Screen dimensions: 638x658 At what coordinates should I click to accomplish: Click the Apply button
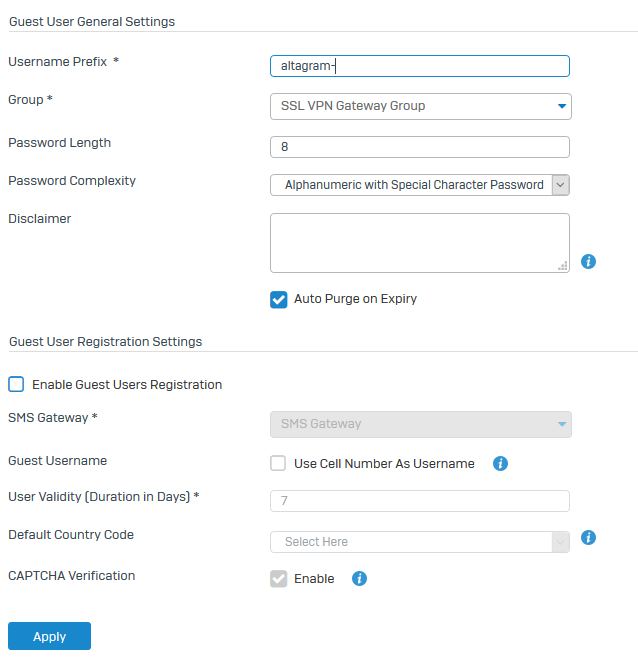(x=49, y=636)
